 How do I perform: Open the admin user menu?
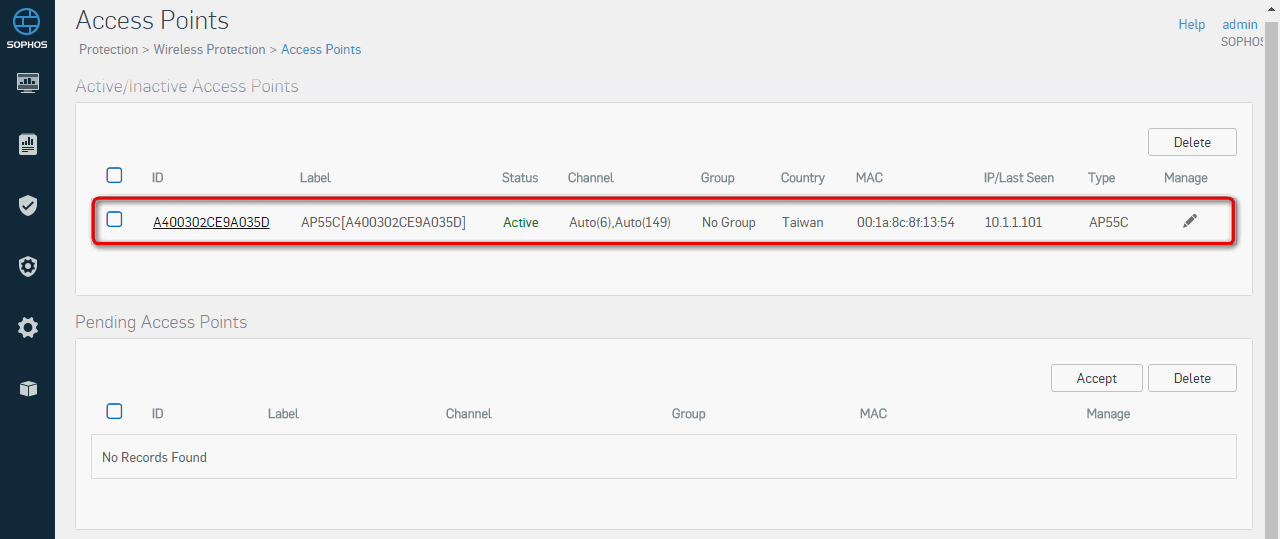1240,24
